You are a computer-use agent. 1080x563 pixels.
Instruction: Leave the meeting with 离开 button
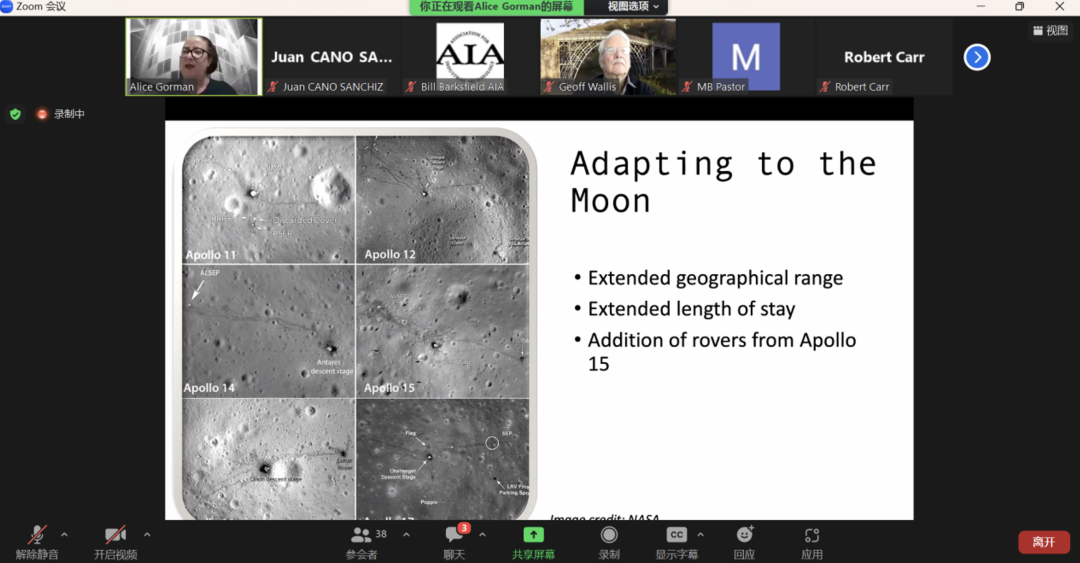click(x=1044, y=542)
